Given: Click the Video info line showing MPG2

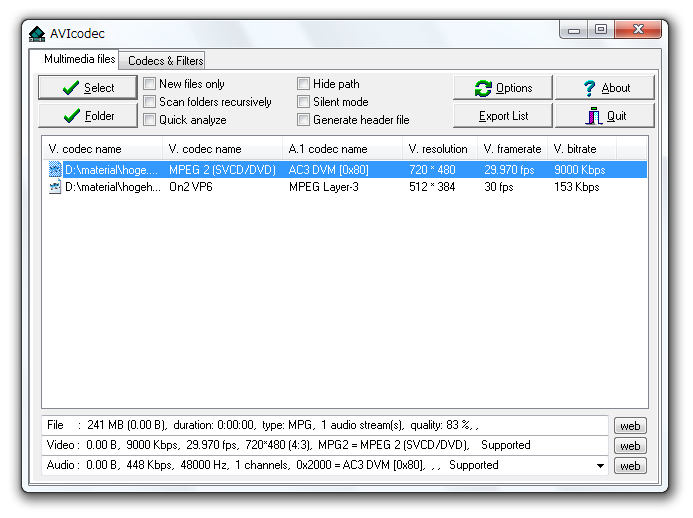Looking at the screenshot, I should [x=325, y=445].
